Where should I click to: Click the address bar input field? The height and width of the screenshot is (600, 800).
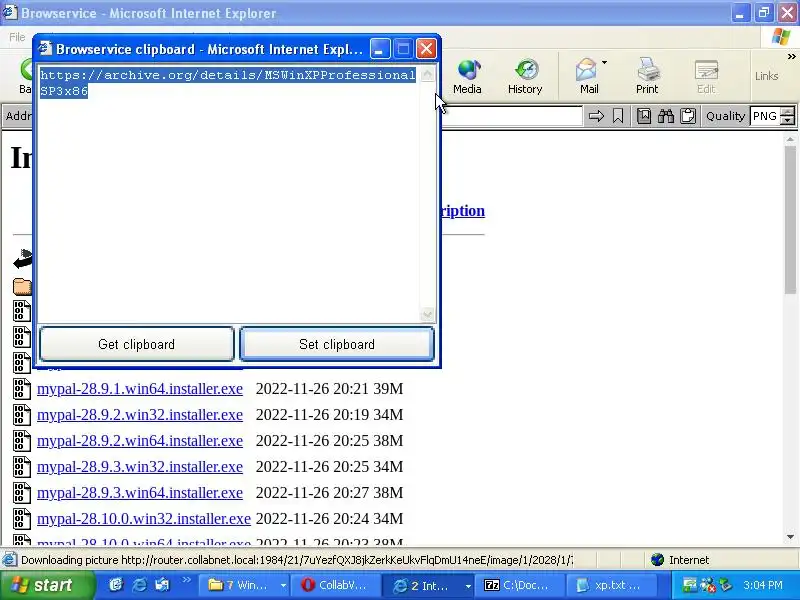tap(512, 116)
